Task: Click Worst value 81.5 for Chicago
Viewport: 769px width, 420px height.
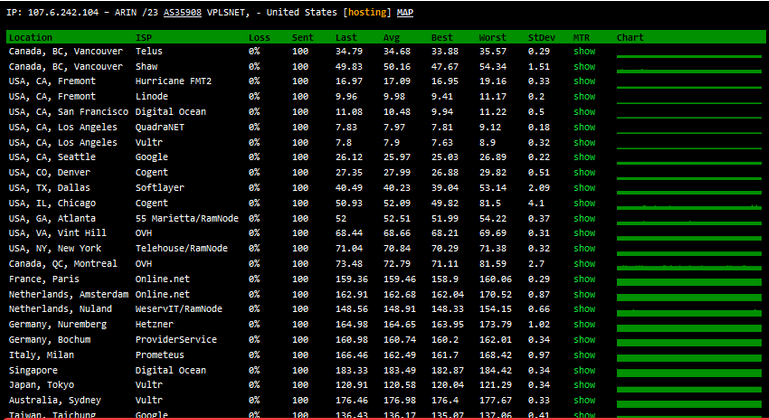Action: click(x=490, y=203)
